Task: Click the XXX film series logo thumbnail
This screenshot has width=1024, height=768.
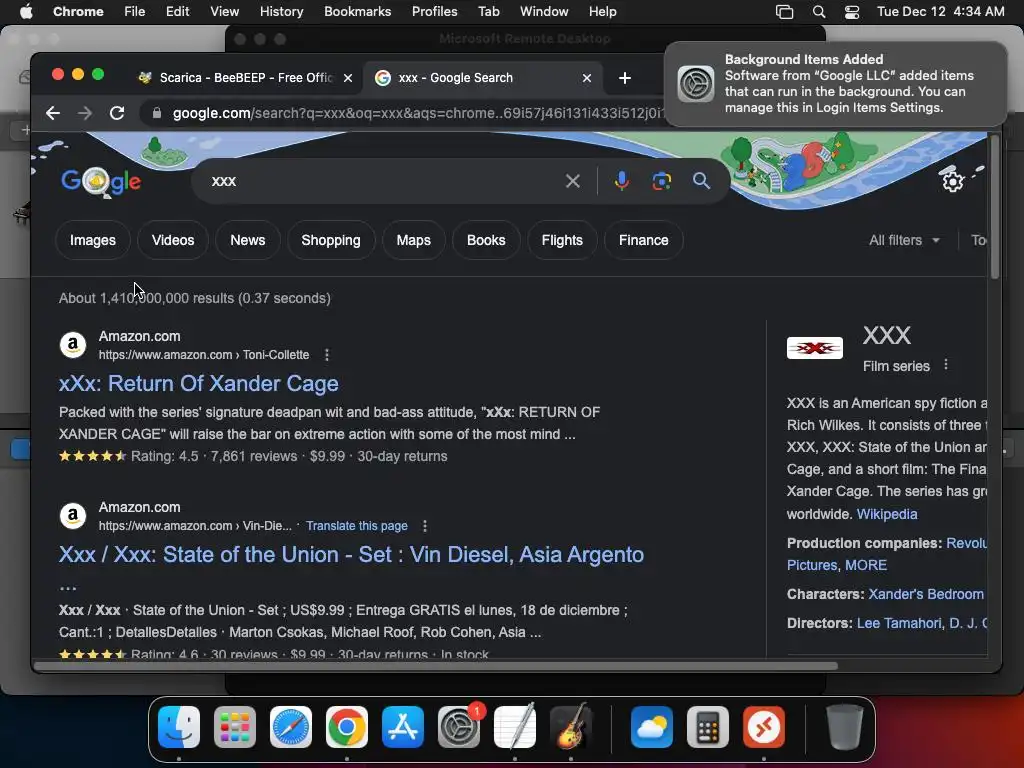Action: coord(814,348)
